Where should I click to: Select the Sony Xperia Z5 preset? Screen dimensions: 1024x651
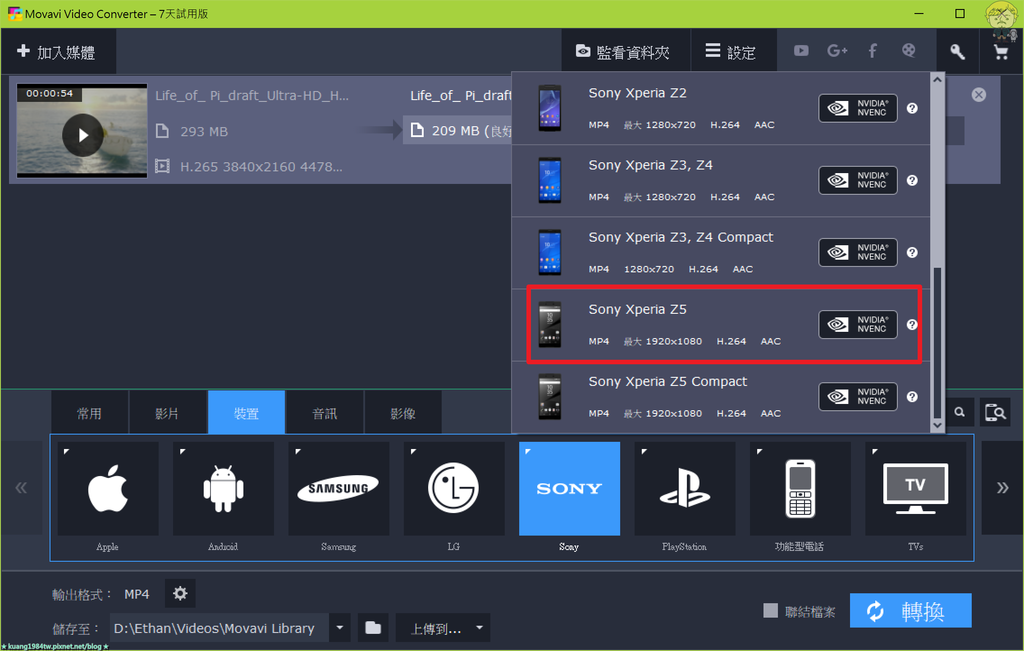(x=720, y=325)
